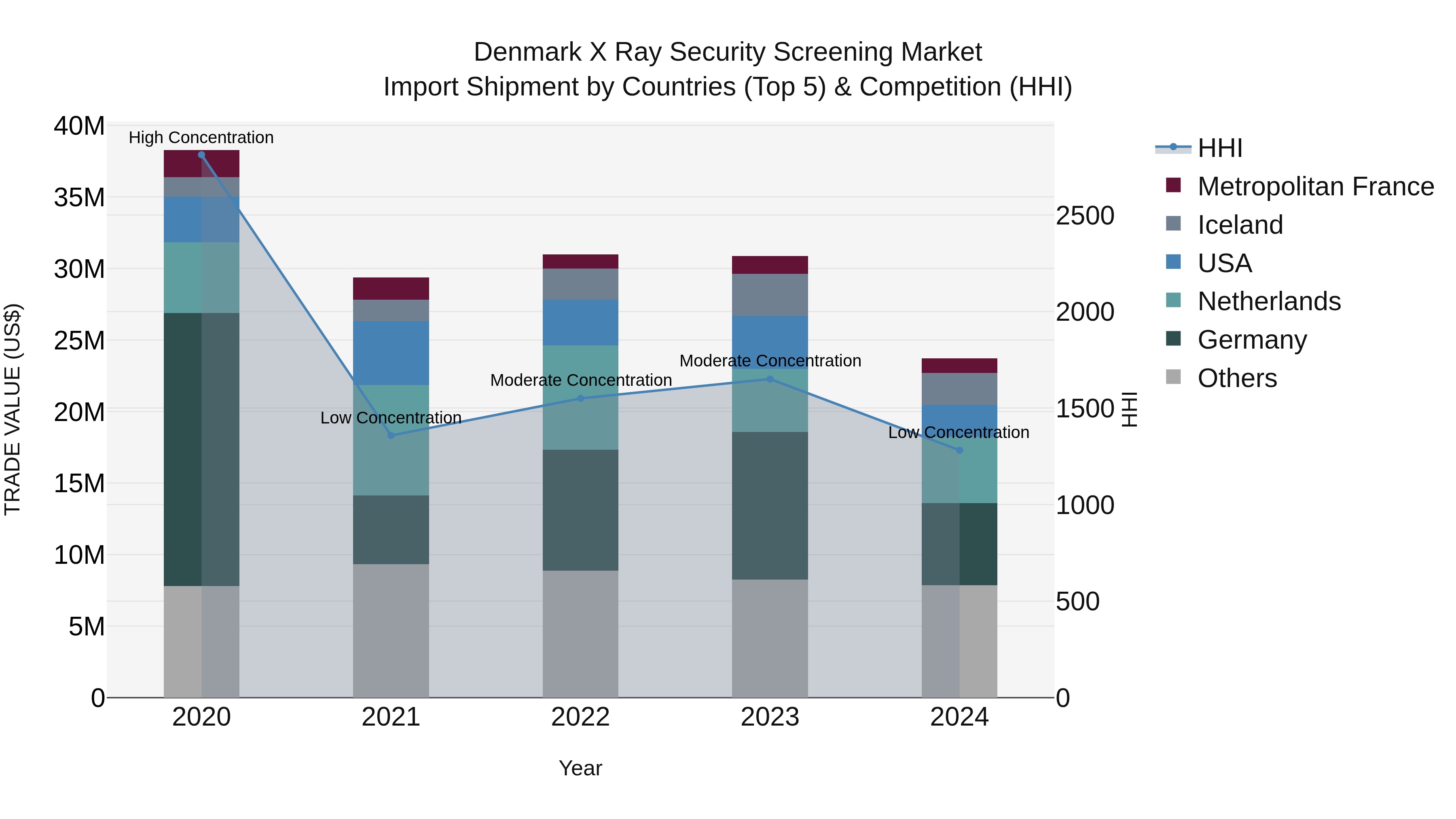Click the Germany legend color swatch

coord(1173,338)
